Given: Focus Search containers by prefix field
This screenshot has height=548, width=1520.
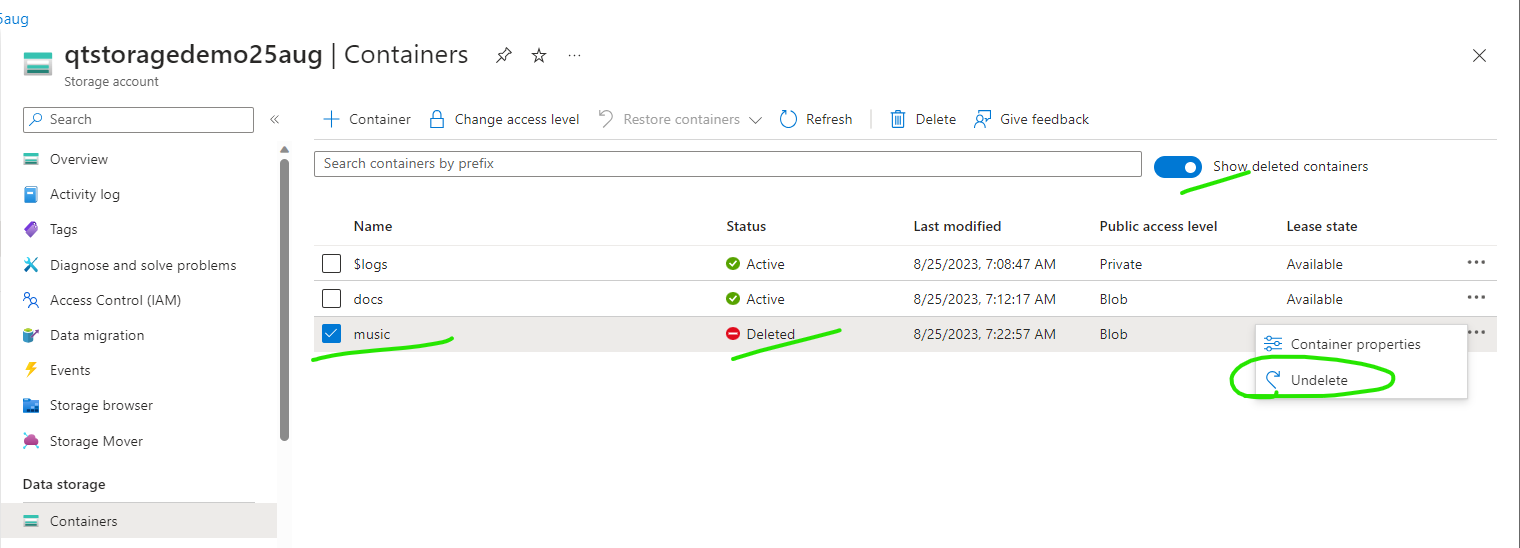Looking at the screenshot, I should 728,163.
